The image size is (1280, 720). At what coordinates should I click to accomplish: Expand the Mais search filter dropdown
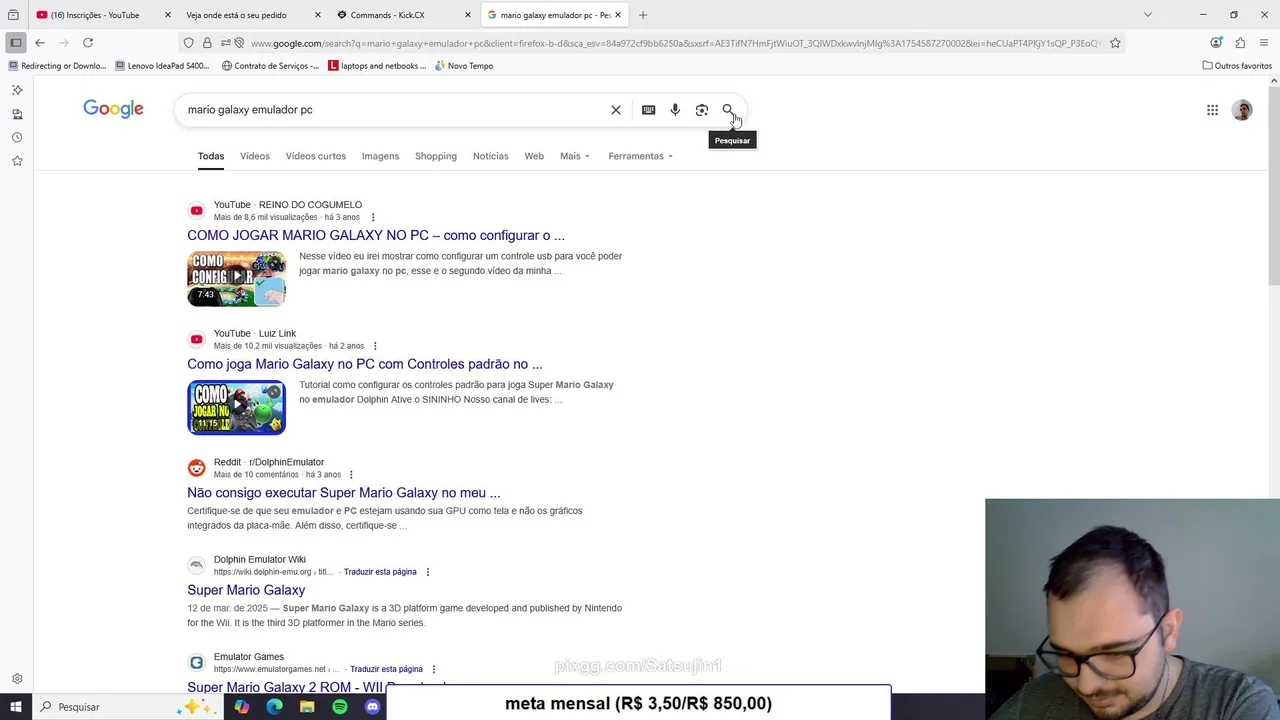point(575,156)
